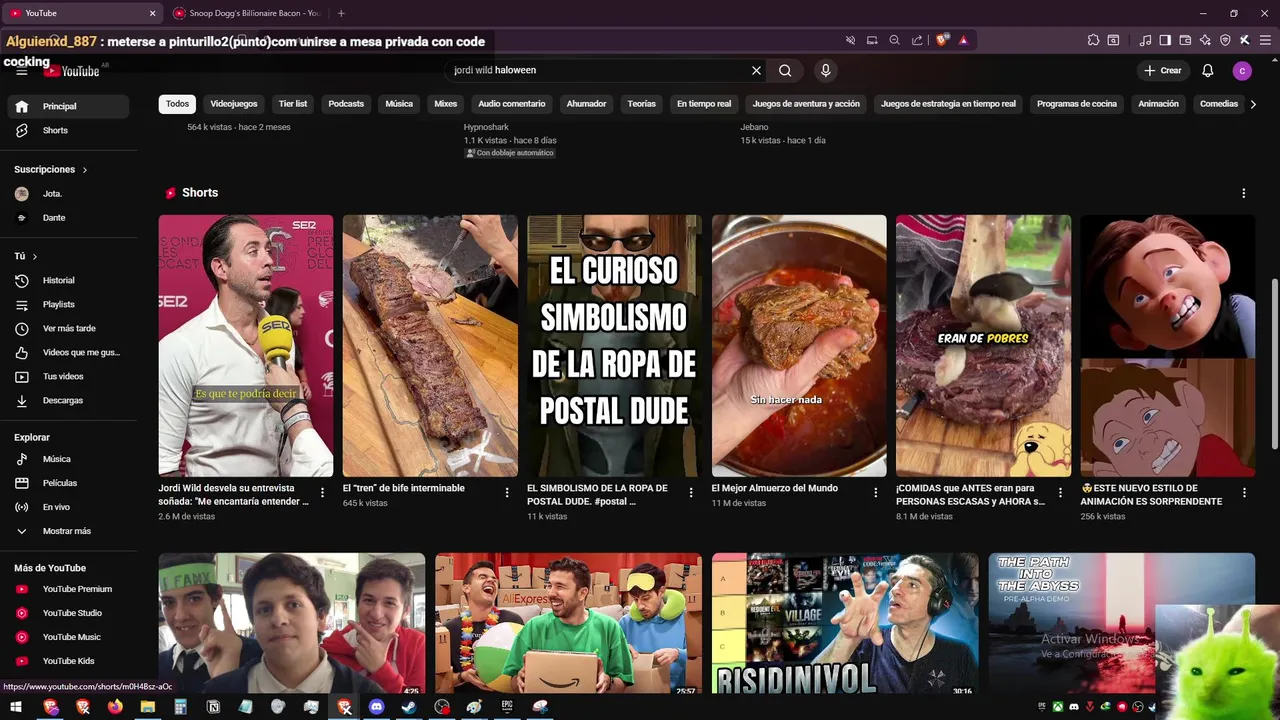Expand the Suscripciones section
Screen dimensions: 1280x720
(51, 170)
